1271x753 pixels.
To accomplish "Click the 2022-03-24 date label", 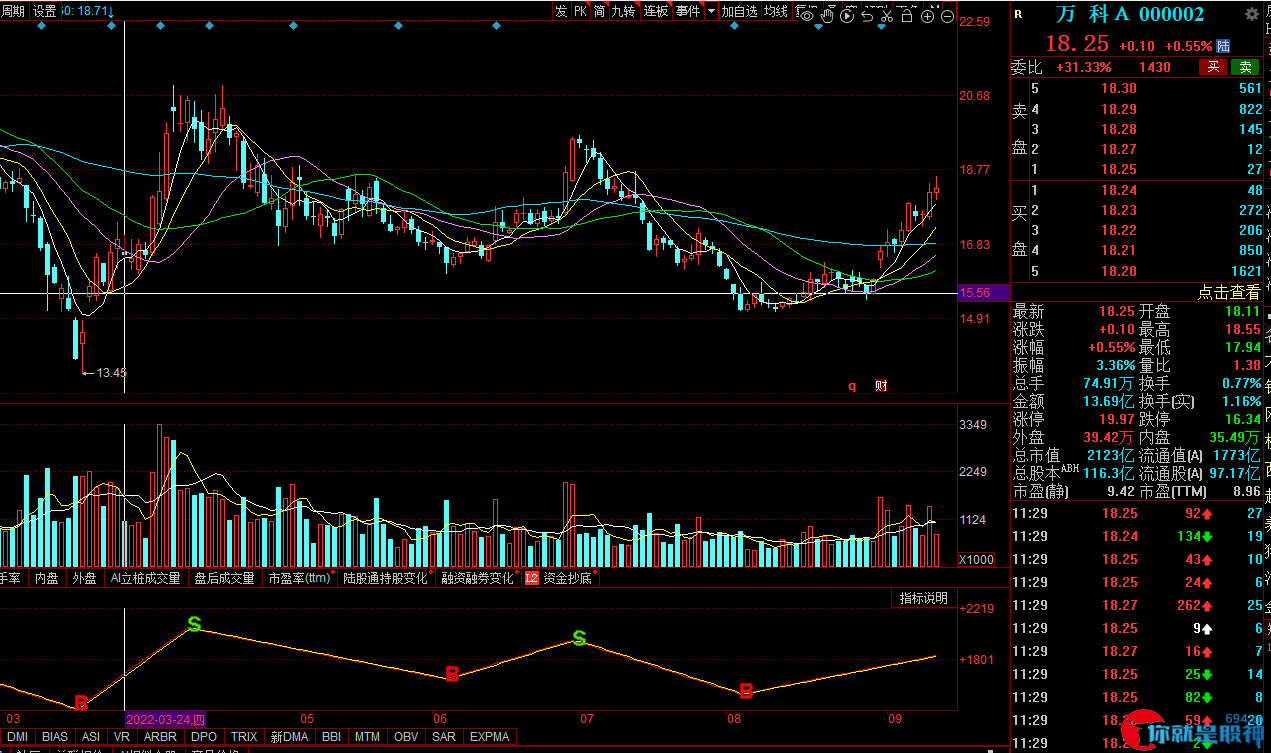I will 165,719.
